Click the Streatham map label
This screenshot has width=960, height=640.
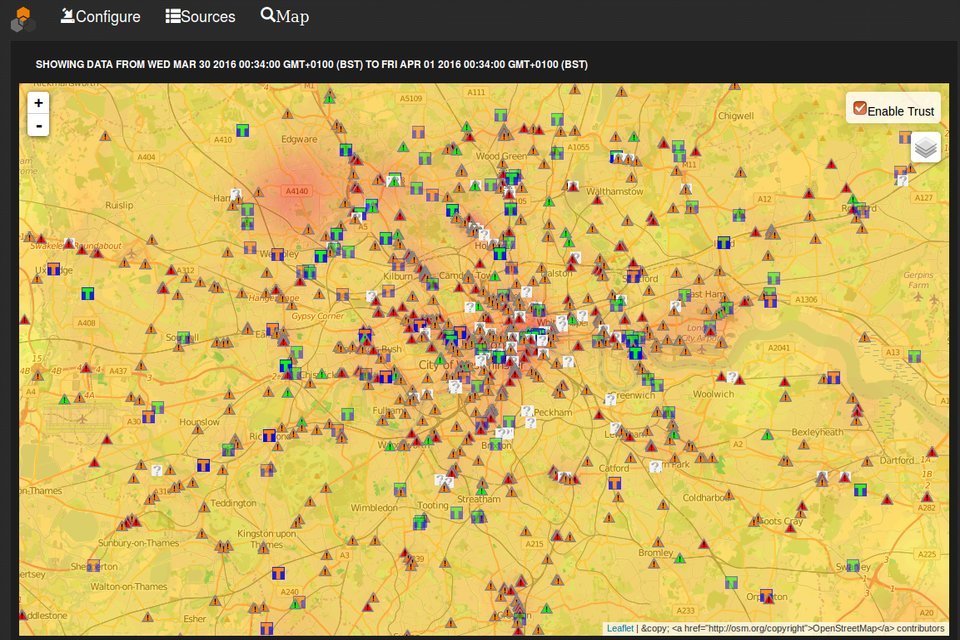(x=479, y=499)
